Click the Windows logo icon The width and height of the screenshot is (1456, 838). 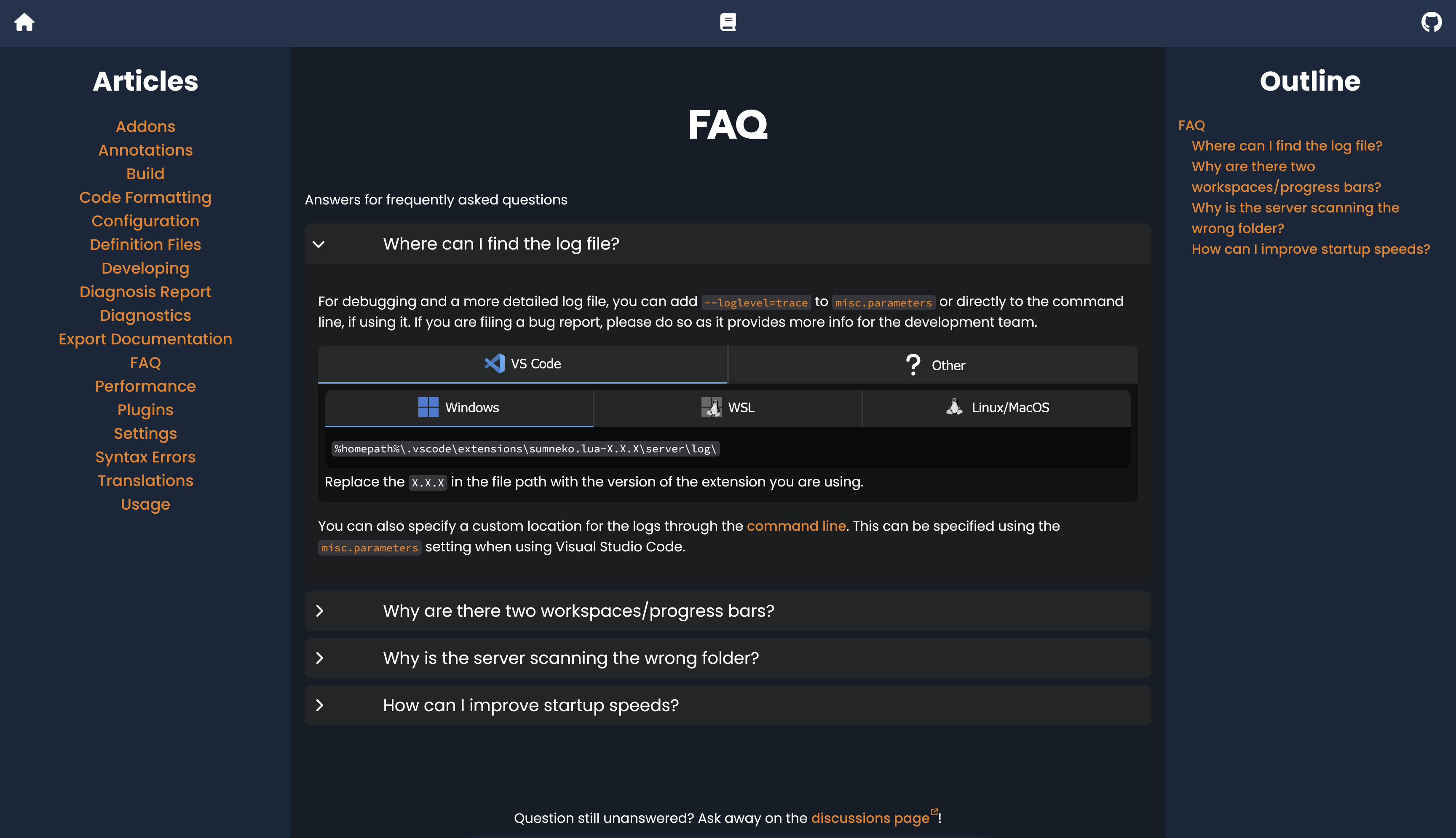(428, 408)
